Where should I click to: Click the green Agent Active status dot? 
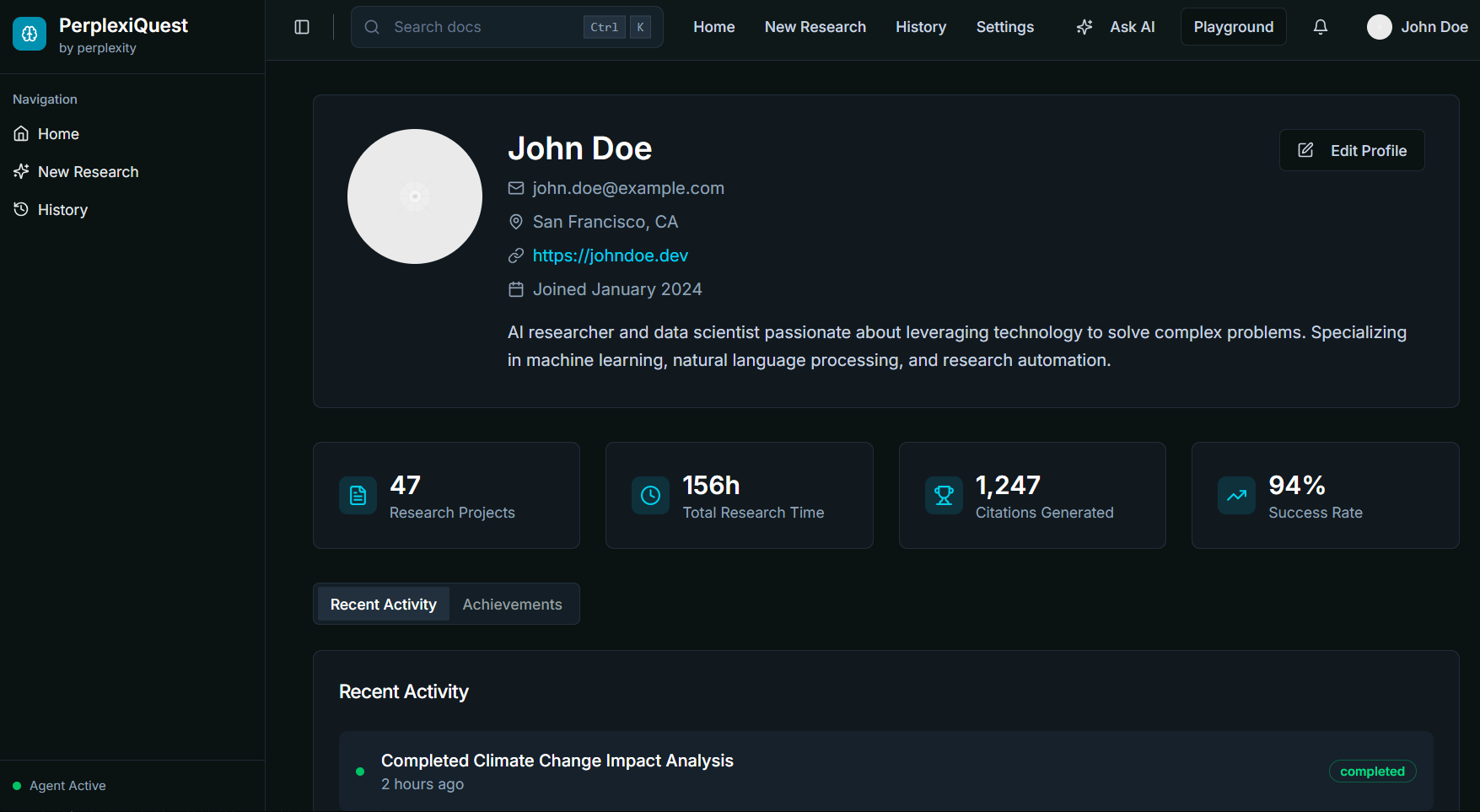click(17, 786)
